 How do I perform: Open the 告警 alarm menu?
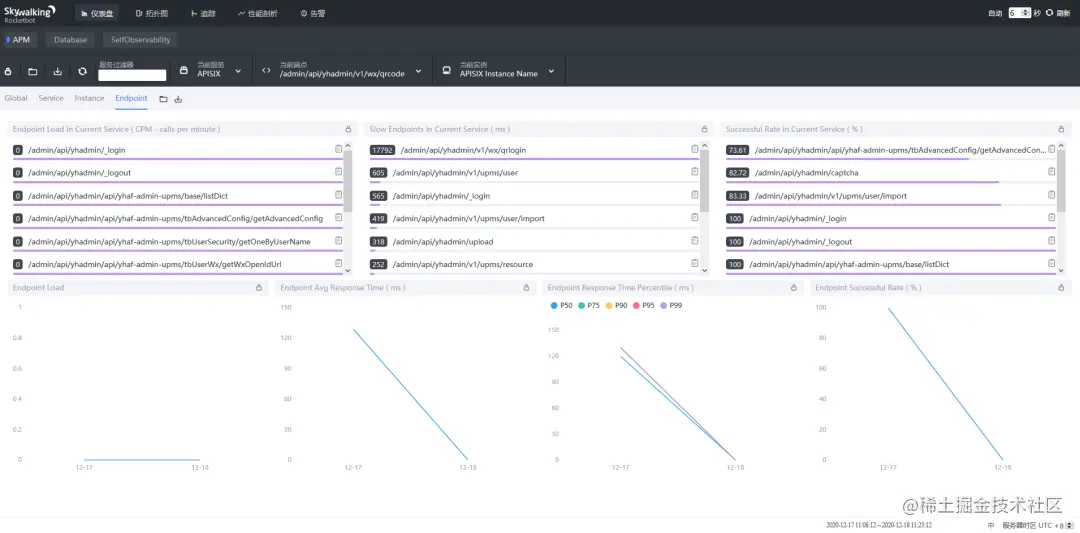(x=313, y=13)
